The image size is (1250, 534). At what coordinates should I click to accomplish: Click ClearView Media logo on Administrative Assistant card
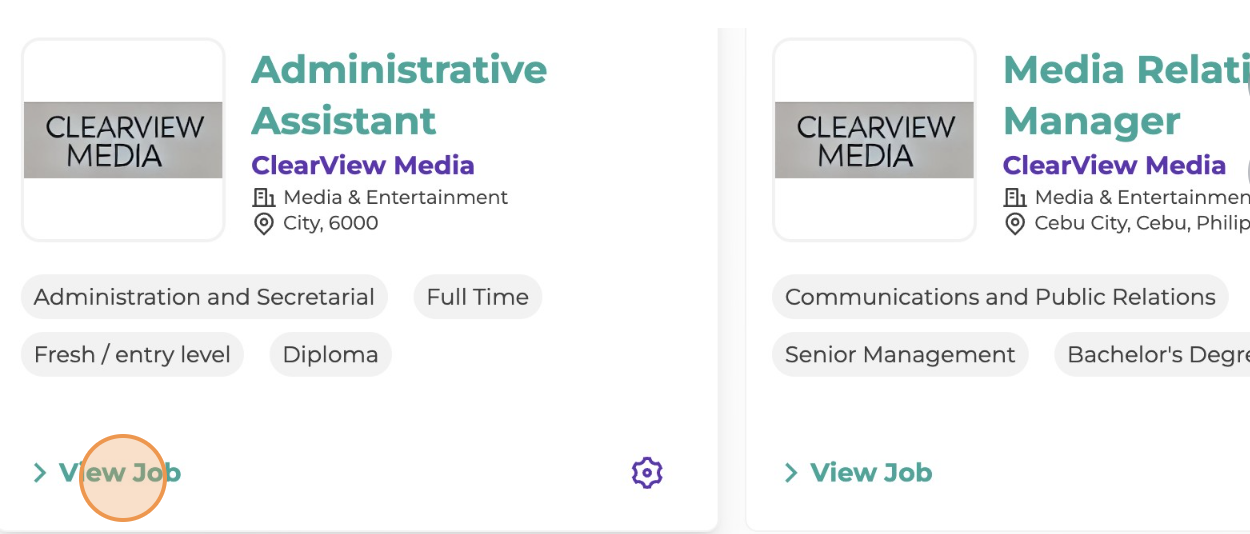tap(123, 140)
